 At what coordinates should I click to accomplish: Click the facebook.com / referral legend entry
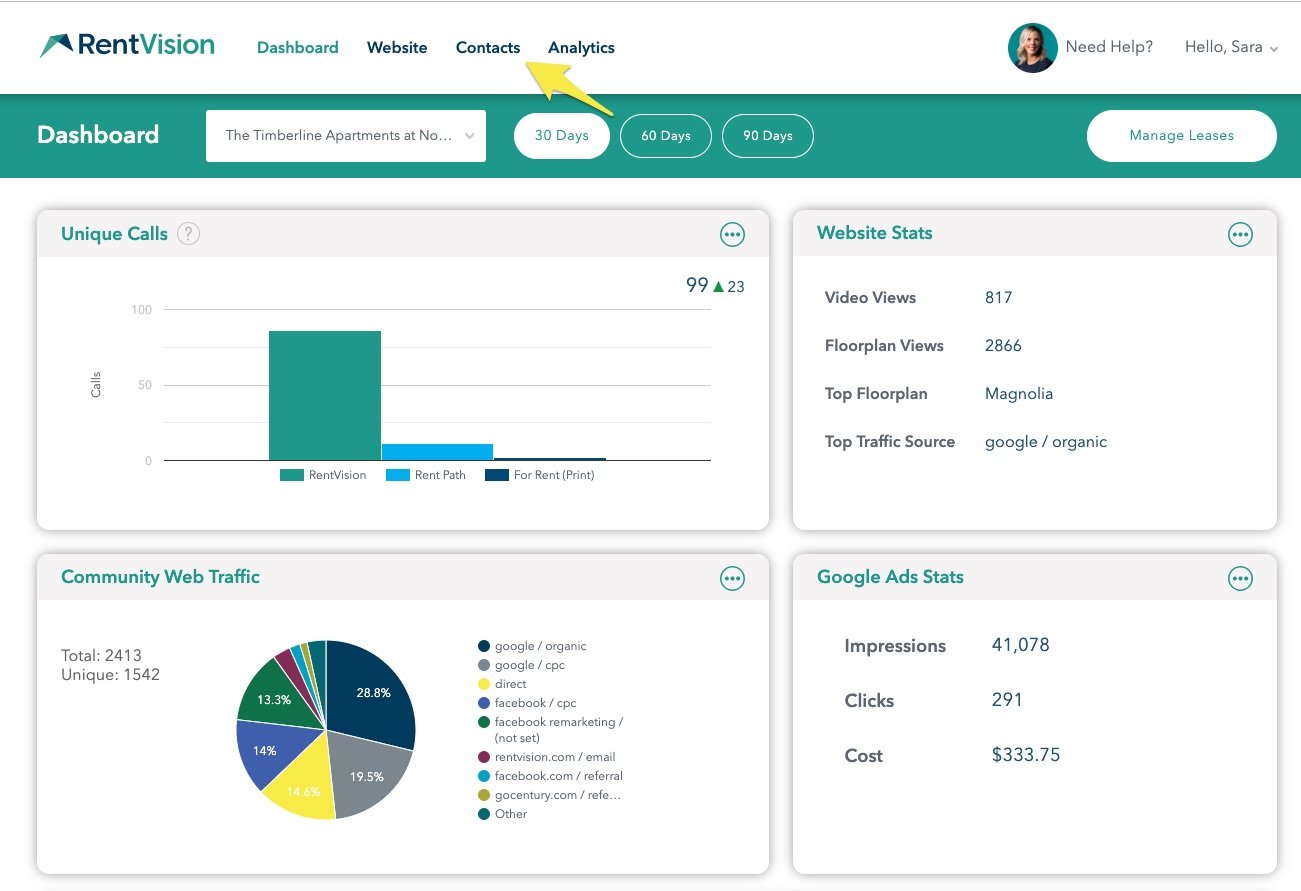click(551, 776)
